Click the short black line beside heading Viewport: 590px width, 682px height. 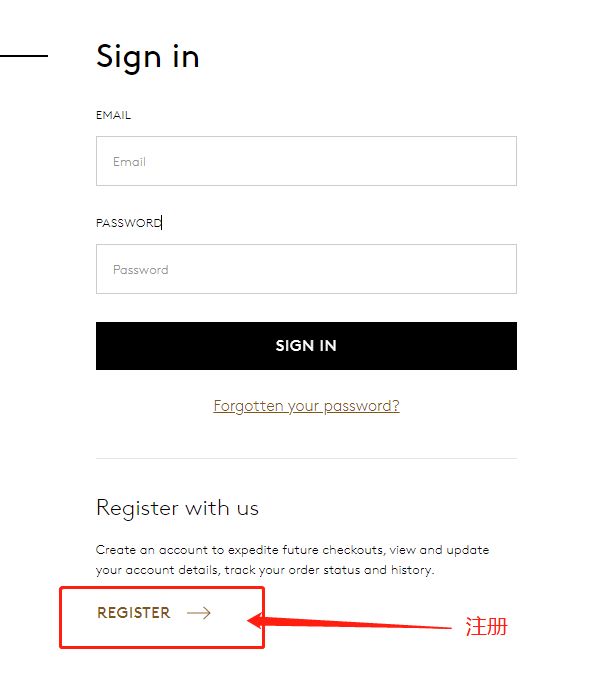[24, 56]
